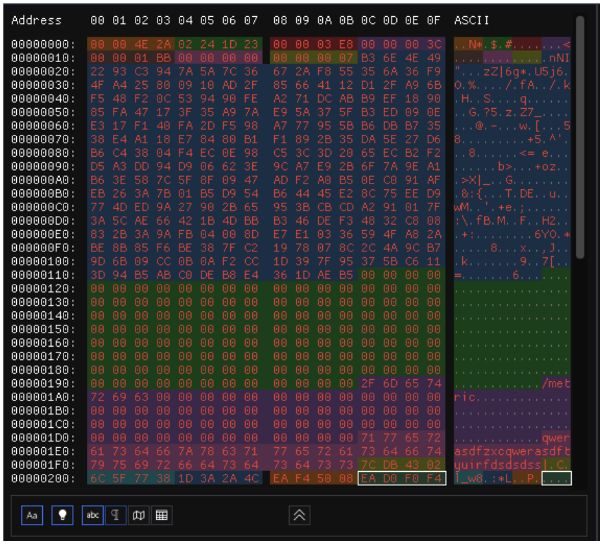Toggle uppercase hex characters (Aa icon)
The height and width of the screenshot is (544, 603).
[x=32, y=514]
